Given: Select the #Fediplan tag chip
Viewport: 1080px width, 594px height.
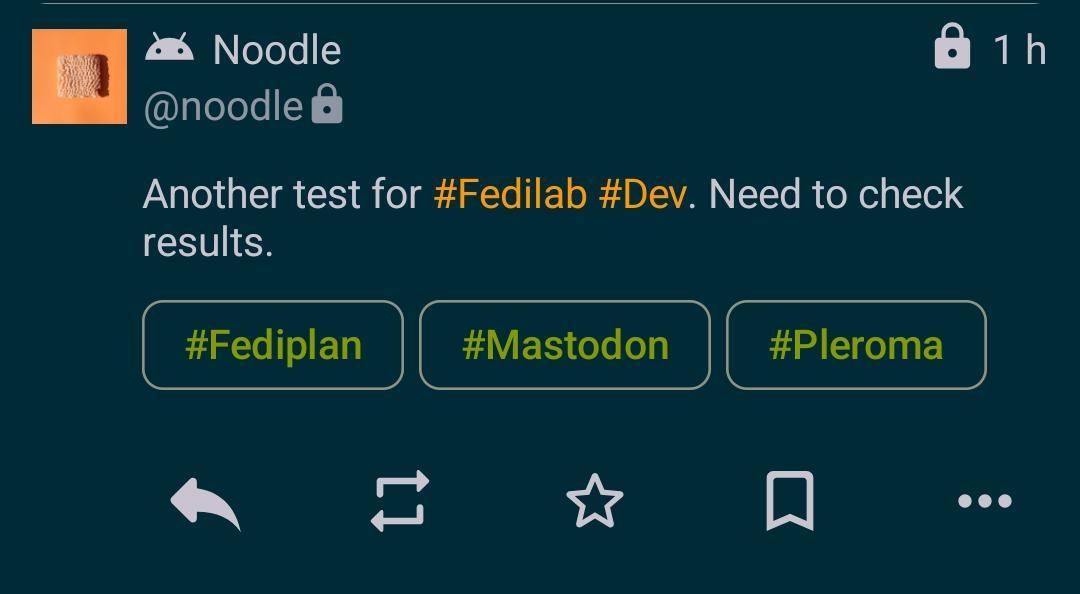Looking at the screenshot, I should [273, 345].
